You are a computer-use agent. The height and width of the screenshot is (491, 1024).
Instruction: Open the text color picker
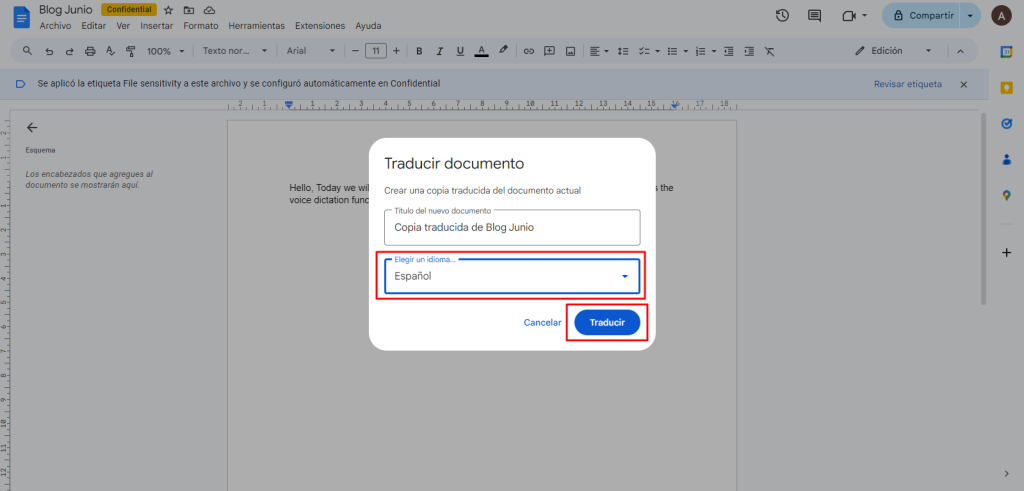[481, 51]
